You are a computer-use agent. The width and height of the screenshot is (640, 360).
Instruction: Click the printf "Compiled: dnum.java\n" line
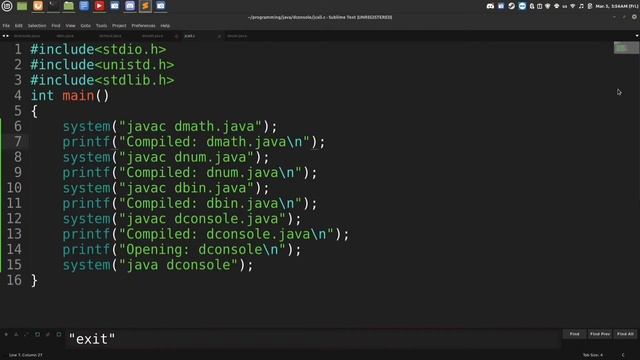click(190, 173)
